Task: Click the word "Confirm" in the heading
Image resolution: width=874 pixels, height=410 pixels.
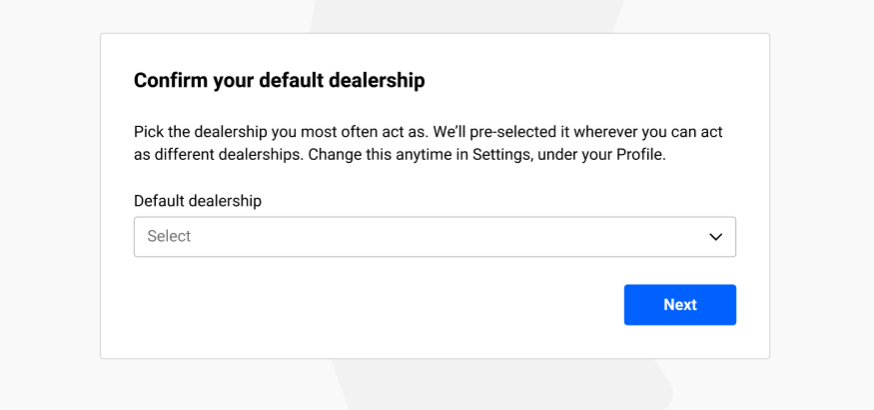Action: [x=170, y=81]
